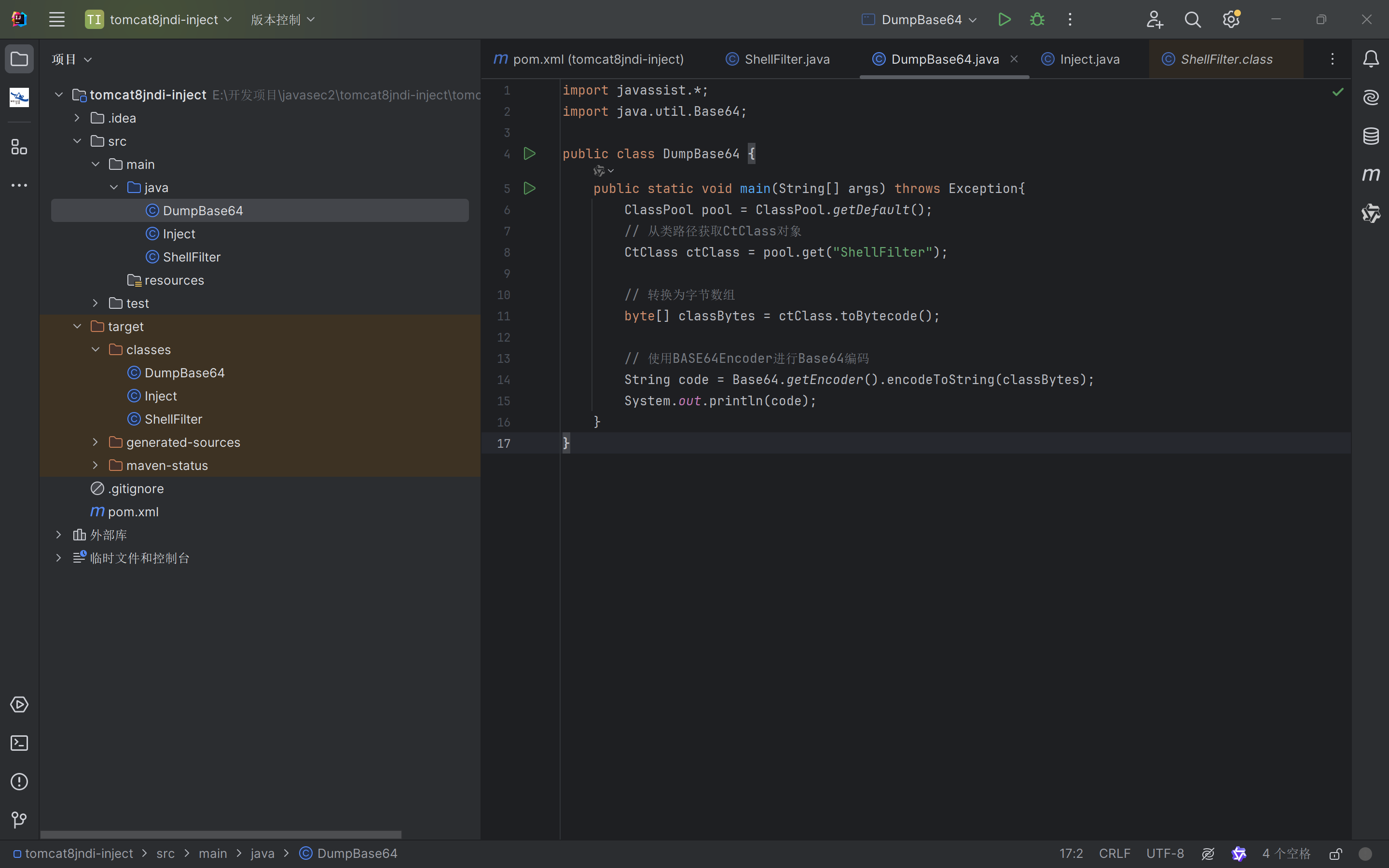The image size is (1389, 868).
Task: Open the Terminal tool window
Action: coord(19,743)
